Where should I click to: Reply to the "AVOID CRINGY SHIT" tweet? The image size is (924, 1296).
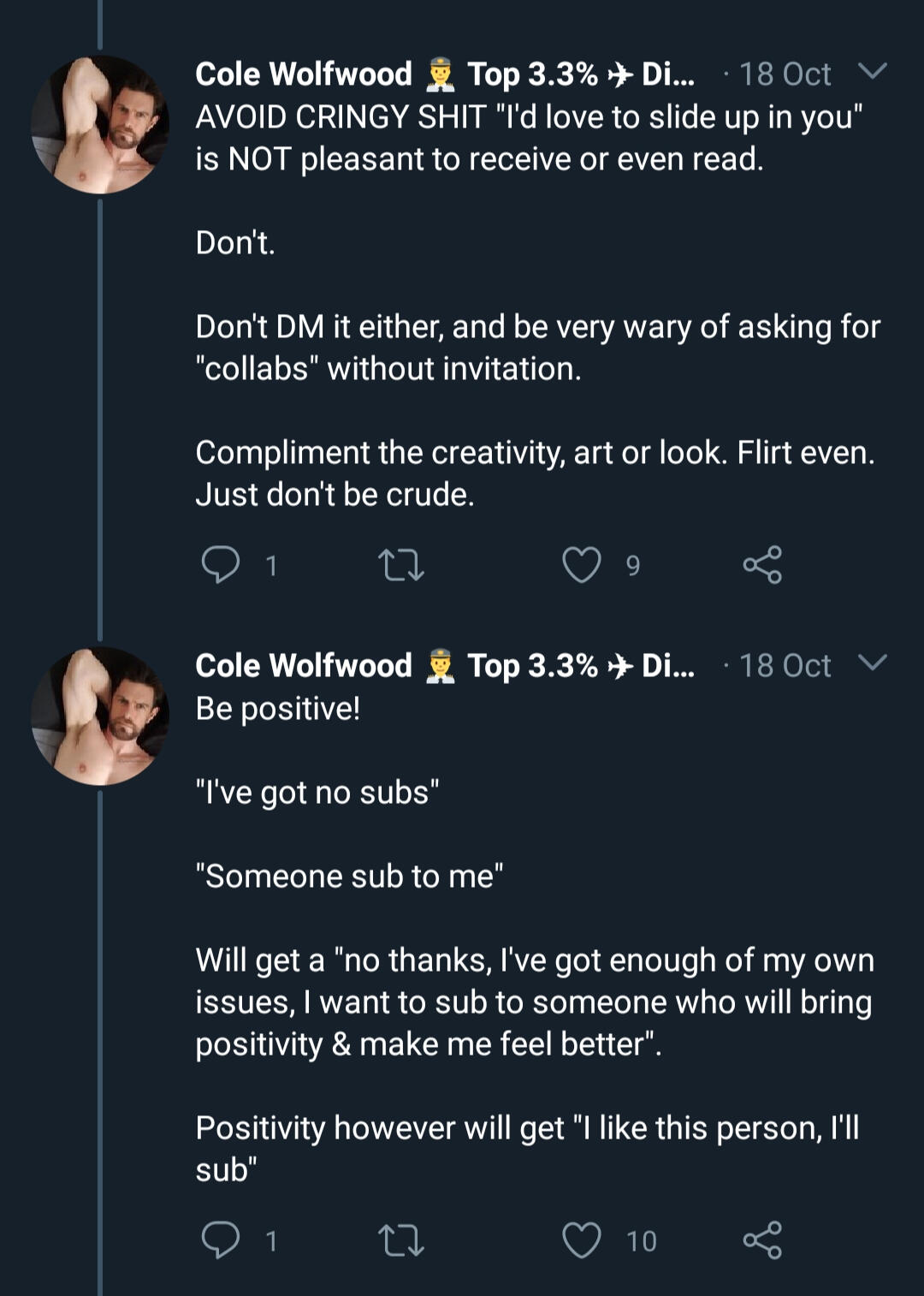point(221,565)
